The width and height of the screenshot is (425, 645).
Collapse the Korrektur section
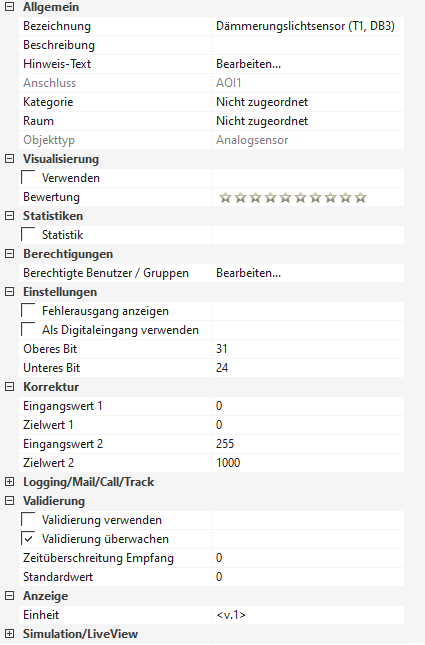click(9, 387)
